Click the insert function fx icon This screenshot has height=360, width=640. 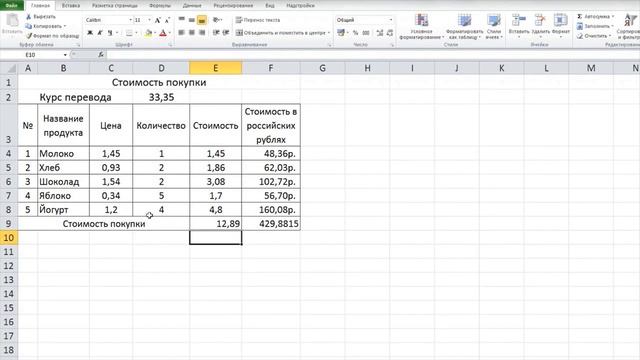[101, 55]
